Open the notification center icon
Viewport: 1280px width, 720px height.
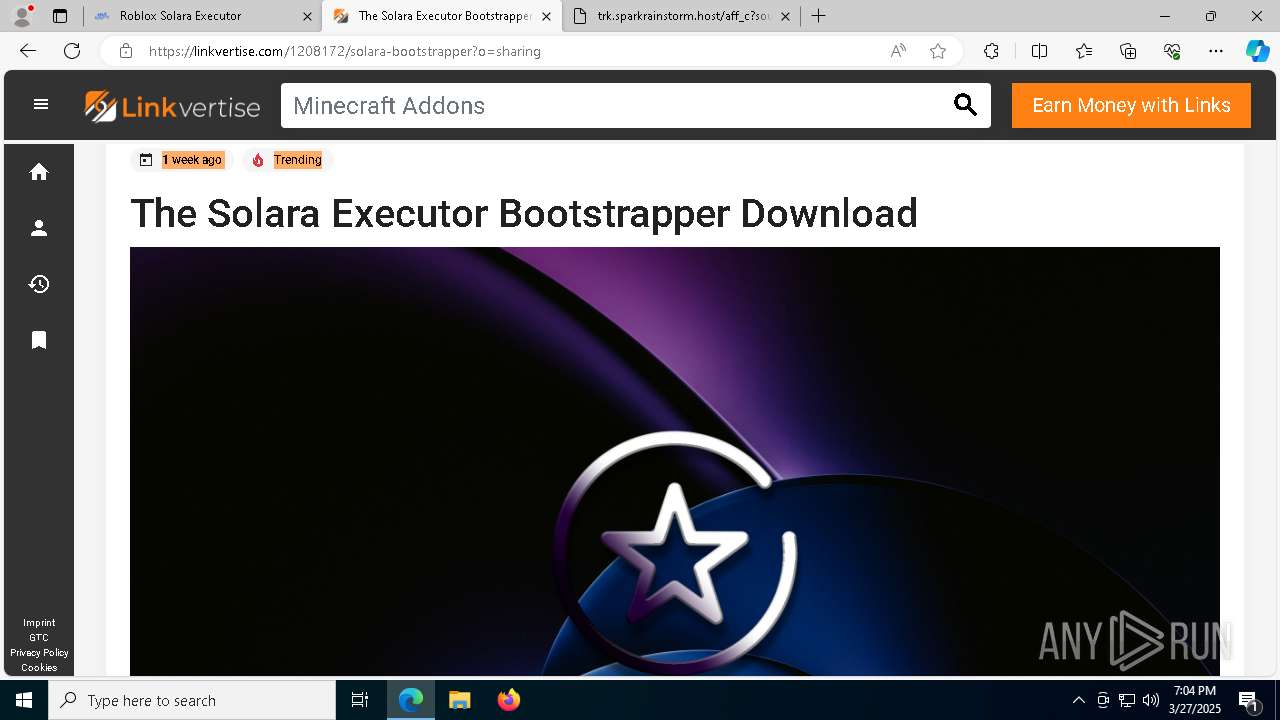click(1249, 700)
